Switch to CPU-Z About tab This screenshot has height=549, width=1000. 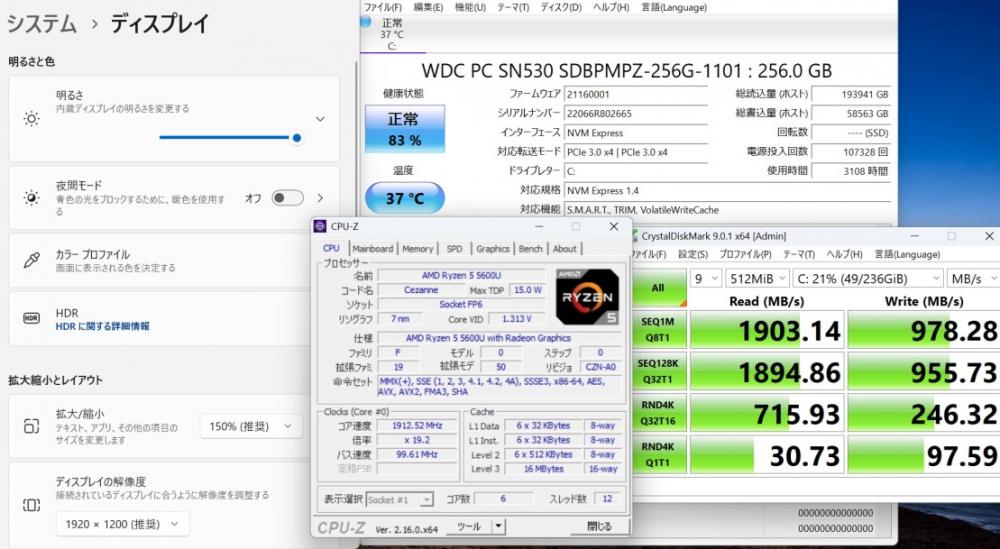click(564, 249)
